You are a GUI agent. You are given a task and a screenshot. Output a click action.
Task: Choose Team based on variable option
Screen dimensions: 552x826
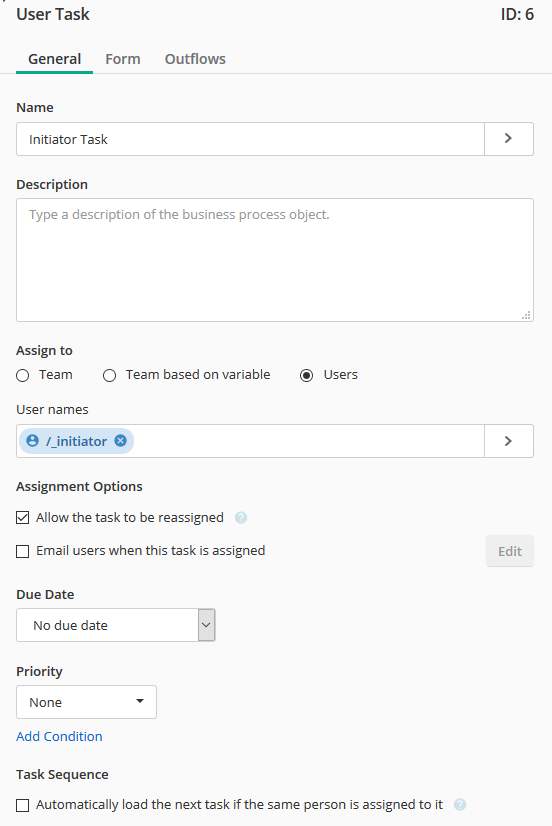point(110,376)
